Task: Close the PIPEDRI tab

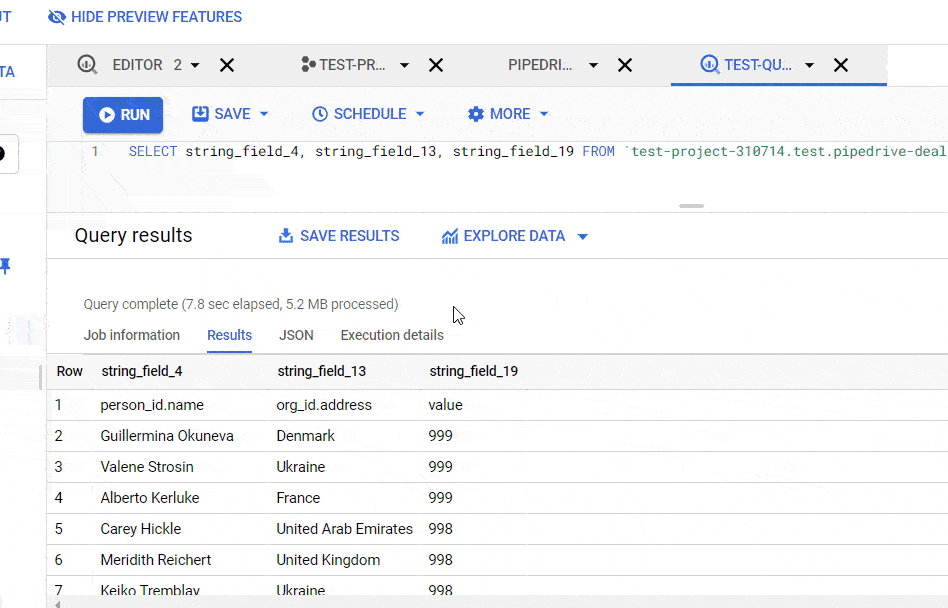Action: click(625, 65)
